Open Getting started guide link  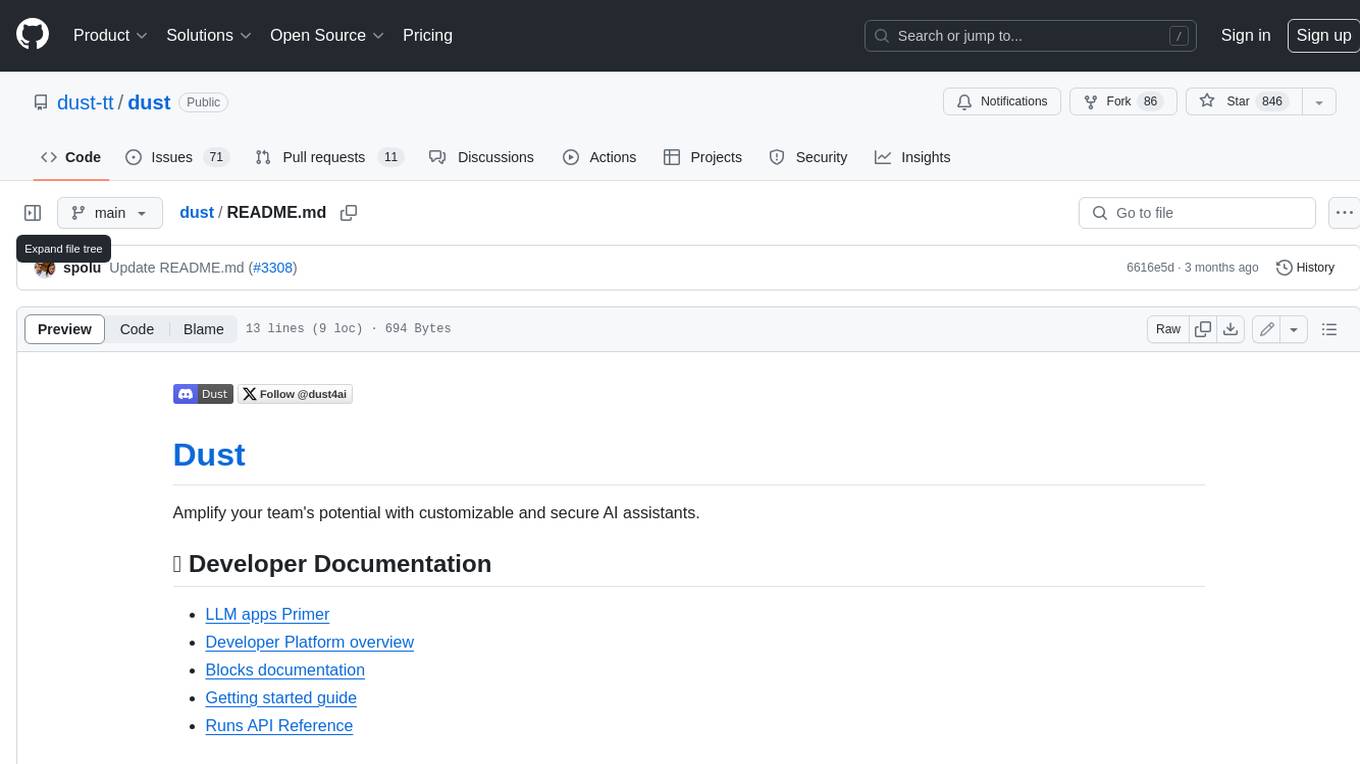[281, 698]
